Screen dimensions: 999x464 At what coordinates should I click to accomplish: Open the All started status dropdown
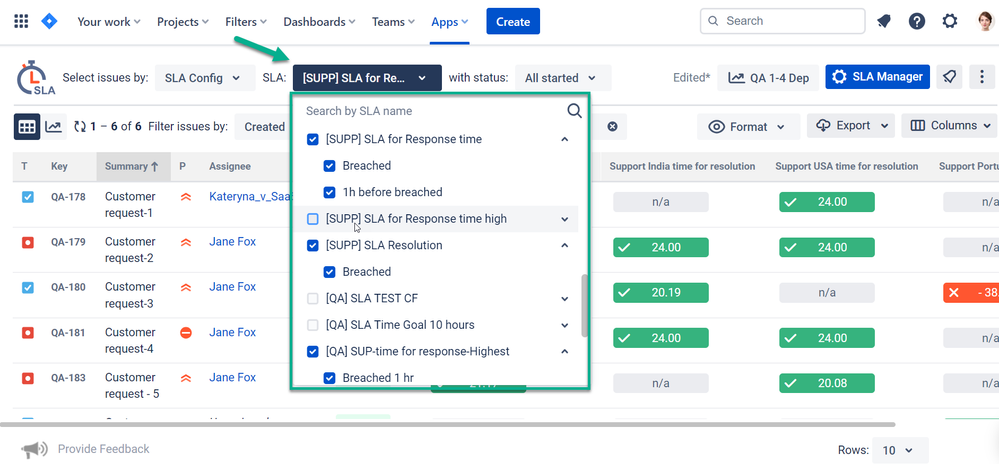563,78
